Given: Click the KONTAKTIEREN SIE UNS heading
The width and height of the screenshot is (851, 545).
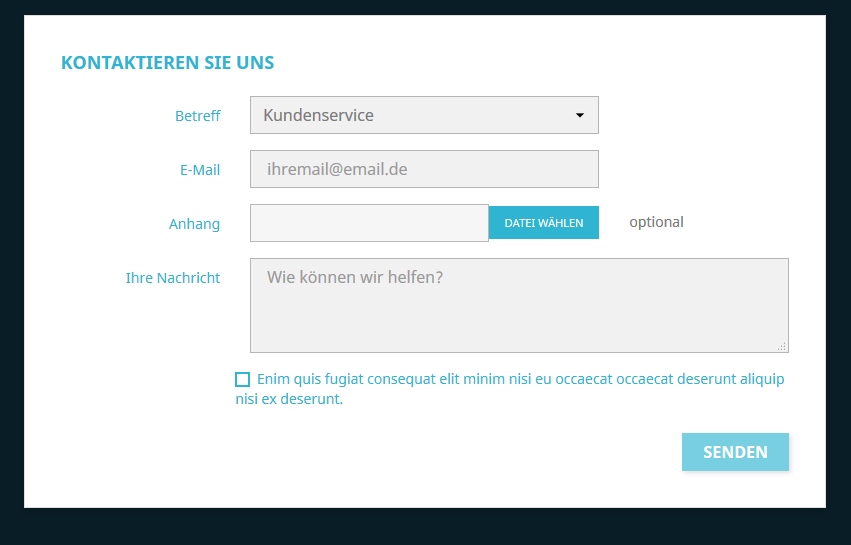Looking at the screenshot, I should point(168,62).
